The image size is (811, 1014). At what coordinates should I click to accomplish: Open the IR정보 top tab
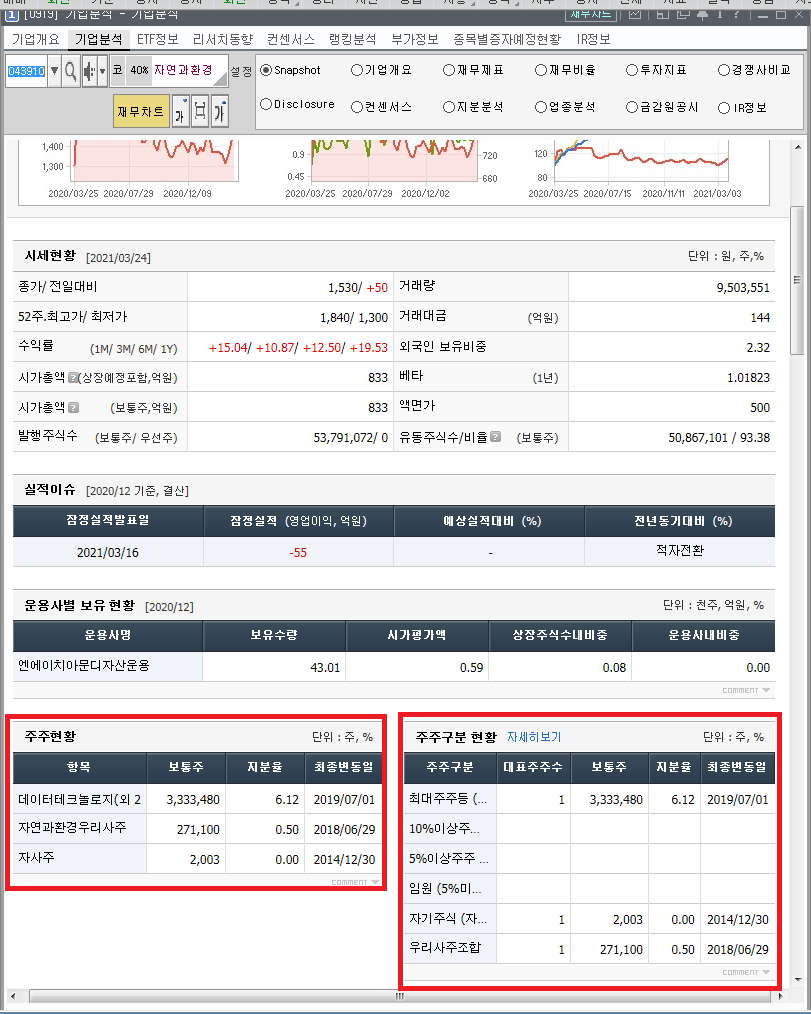pyautogui.click(x=593, y=39)
